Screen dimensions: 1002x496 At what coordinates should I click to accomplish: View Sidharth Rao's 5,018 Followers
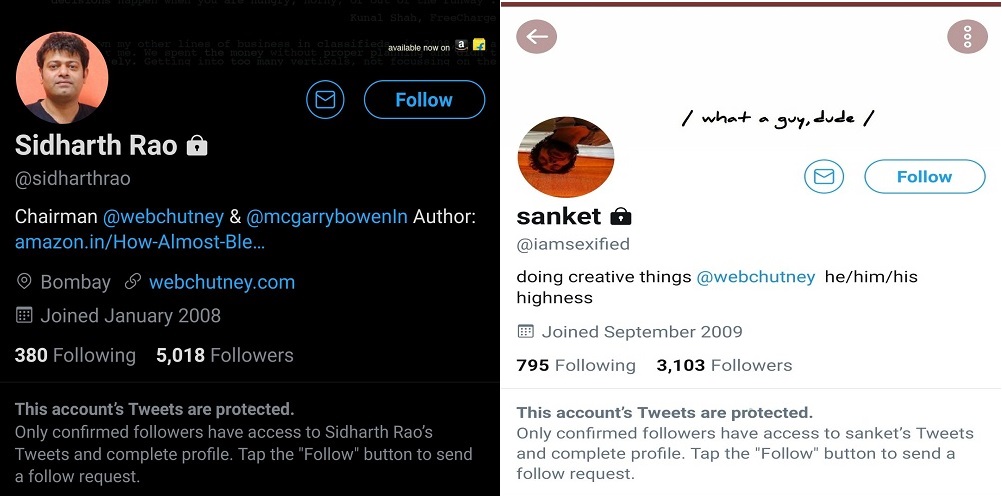225,355
